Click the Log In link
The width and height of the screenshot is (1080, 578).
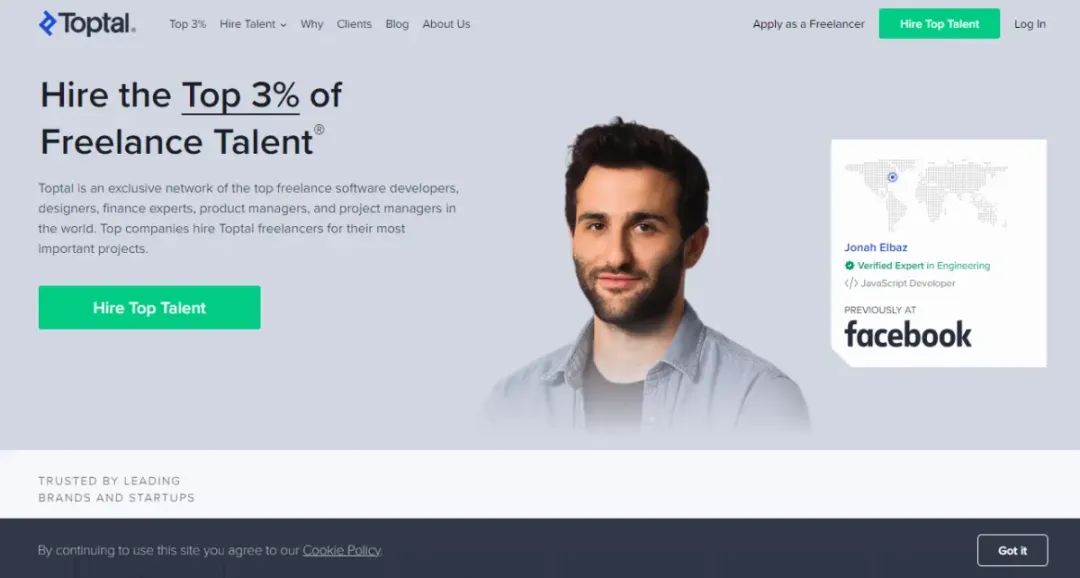(x=1030, y=23)
